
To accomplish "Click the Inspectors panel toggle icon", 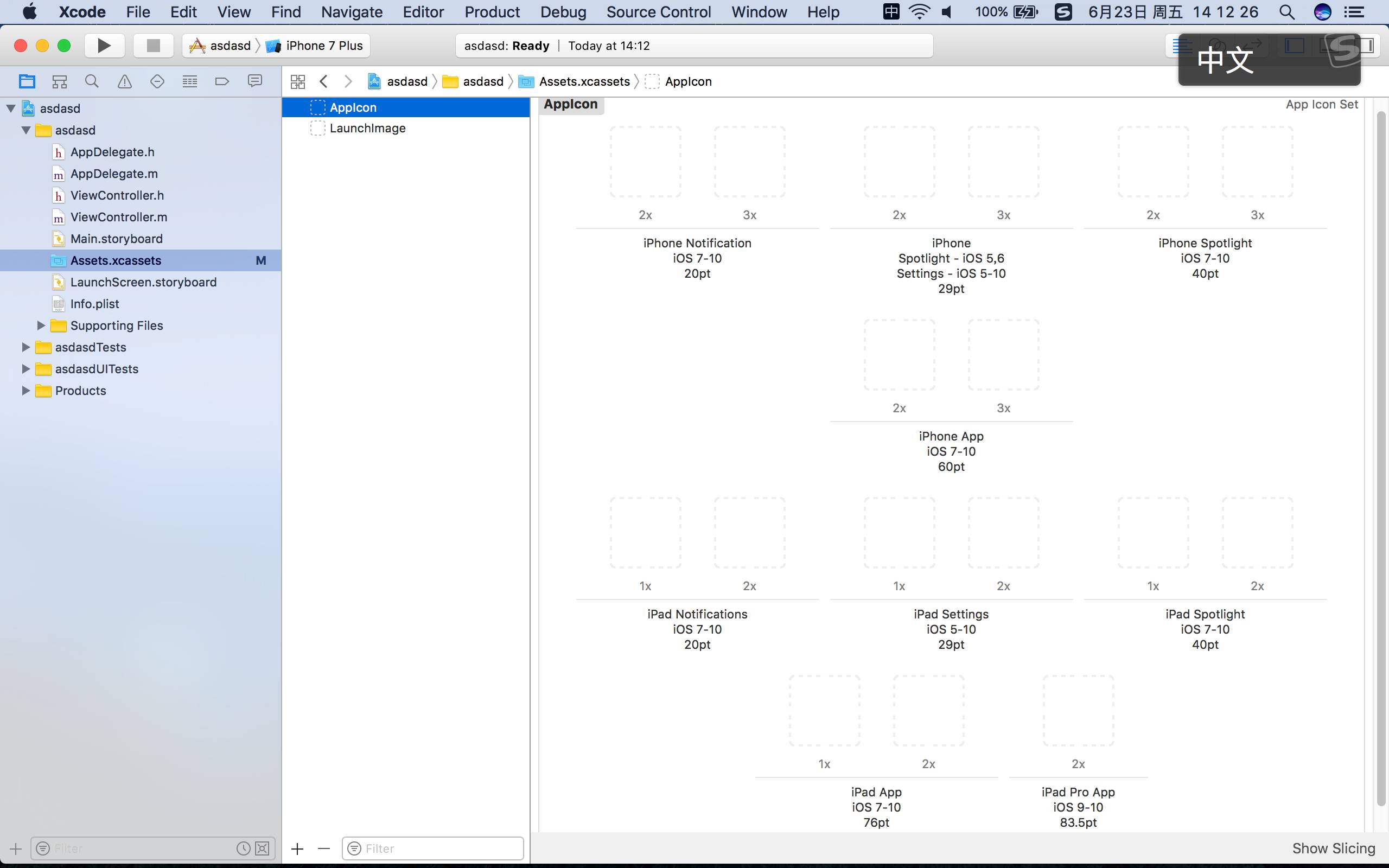I will pos(1366,45).
